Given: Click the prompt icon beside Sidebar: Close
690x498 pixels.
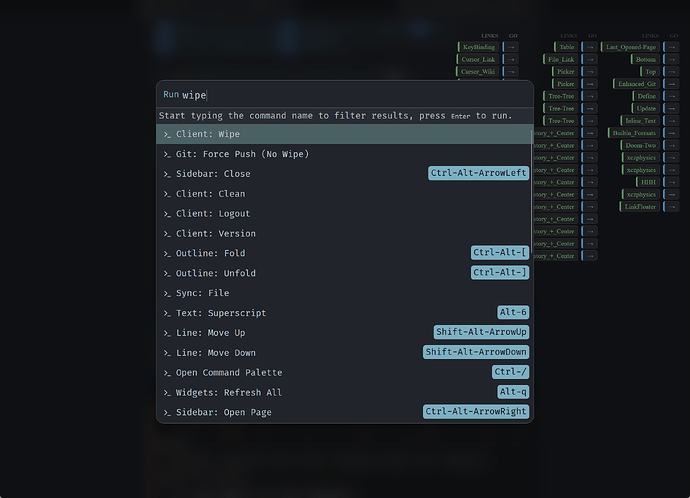Looking at the screenshot, I should pos(167,174).
